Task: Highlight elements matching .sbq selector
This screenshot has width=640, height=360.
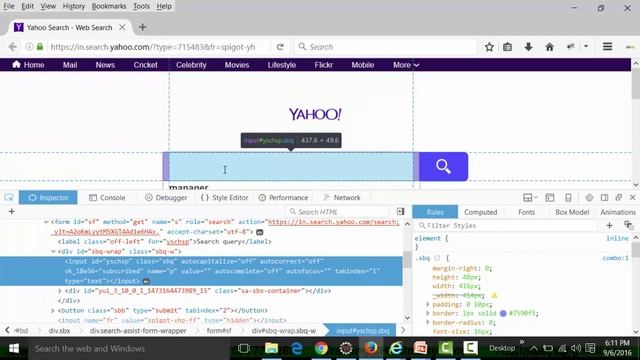Action: pos(437,258)
